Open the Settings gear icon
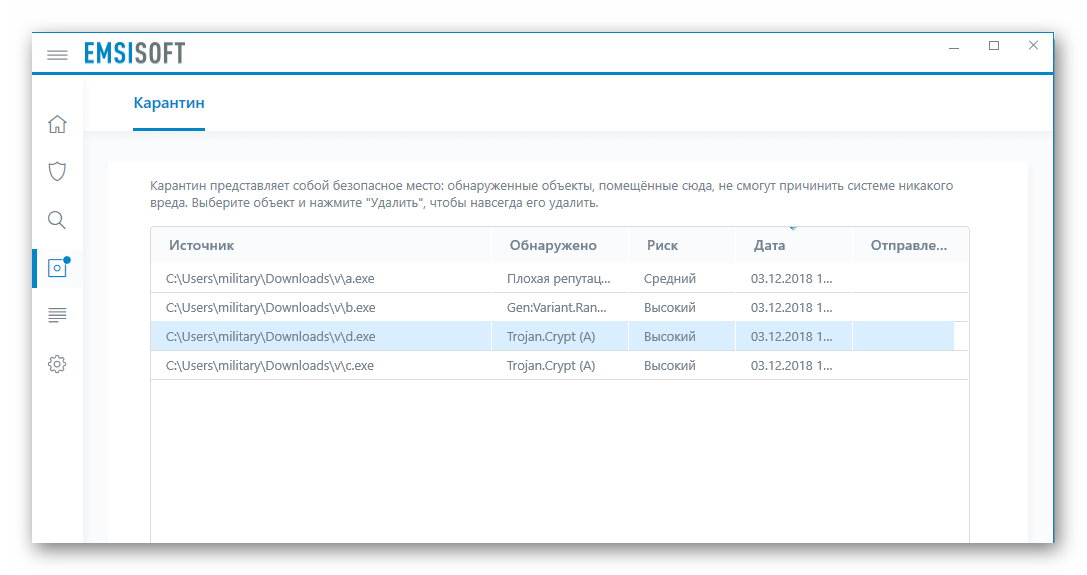 pos(57,363)
